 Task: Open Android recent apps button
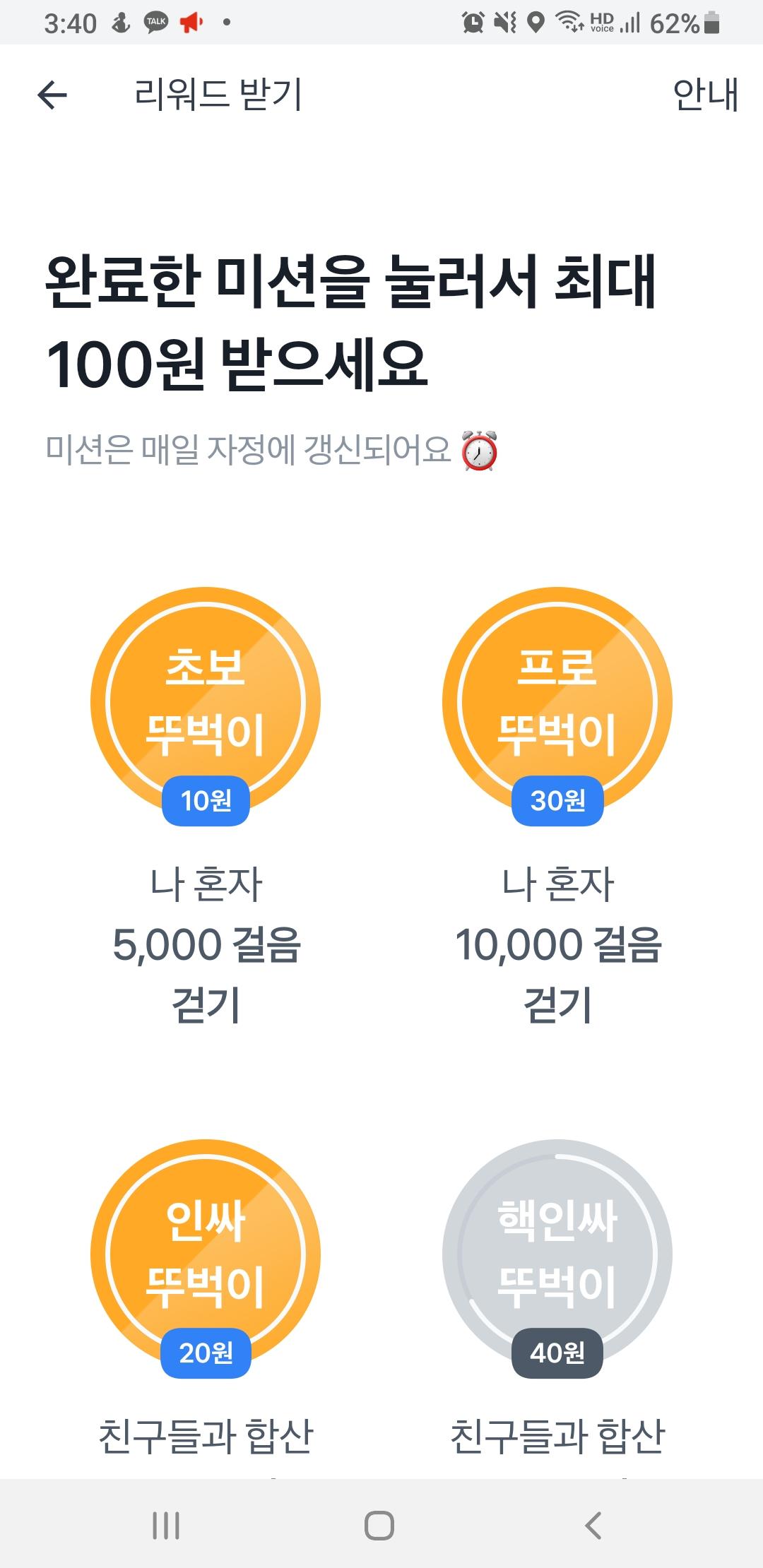tap(166, 1526)
